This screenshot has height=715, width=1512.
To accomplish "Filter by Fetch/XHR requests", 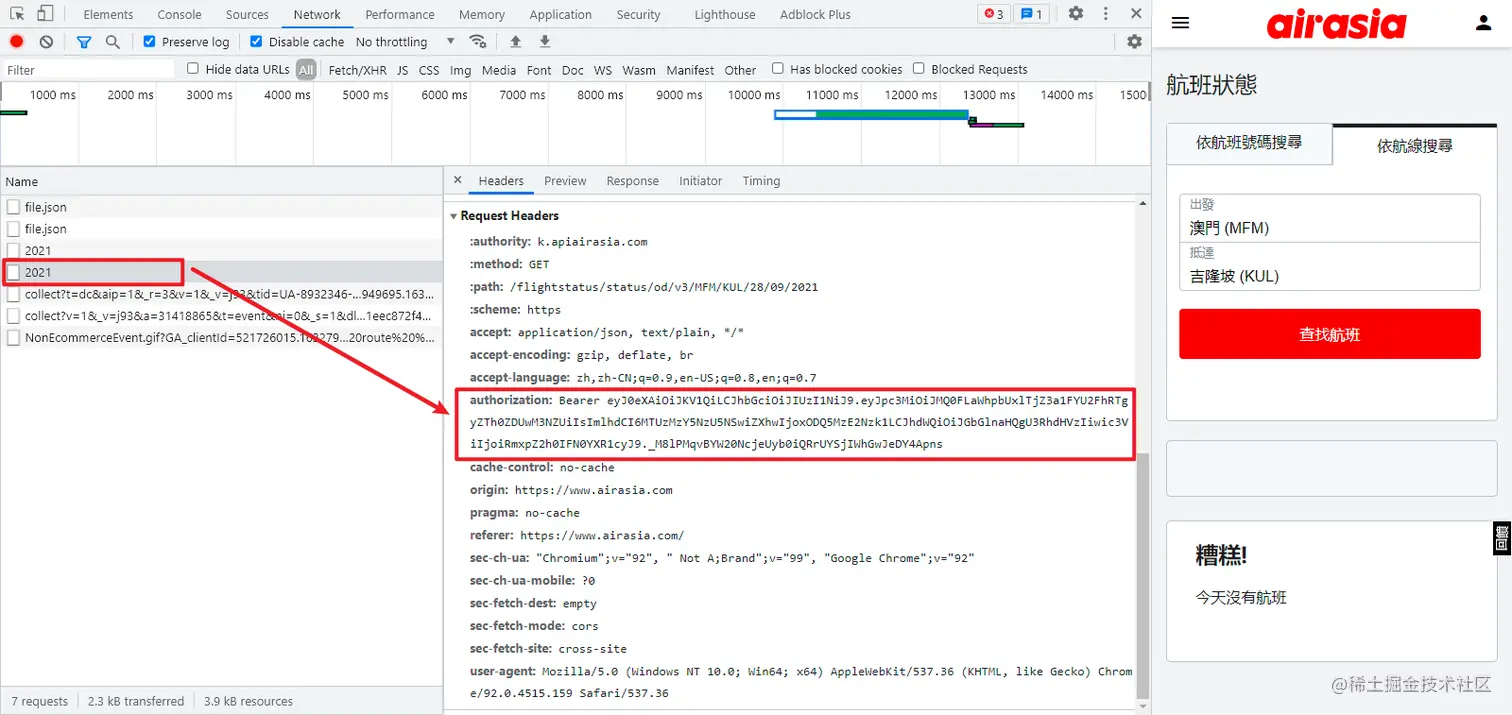I will click(x=357, y=70).
